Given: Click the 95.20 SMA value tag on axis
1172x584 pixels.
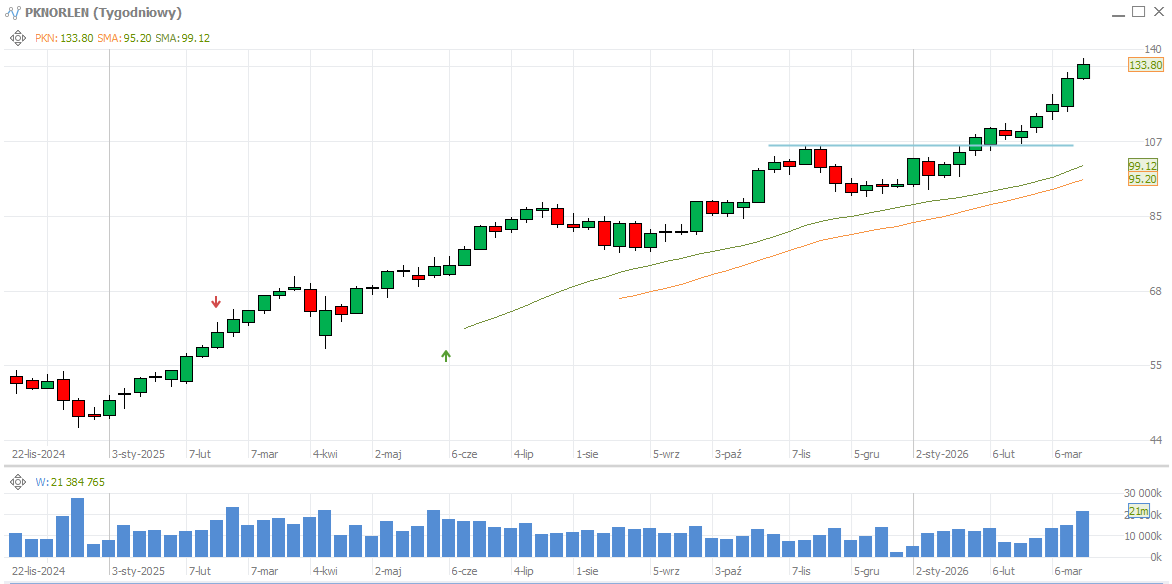Looking at the screenshot, I should (1143, 179).
